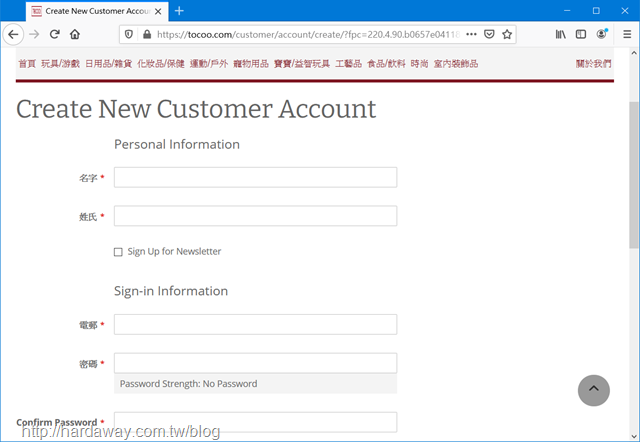Open a new tab with plus button
Screen dimensions: 640x442
pos(179,11)
